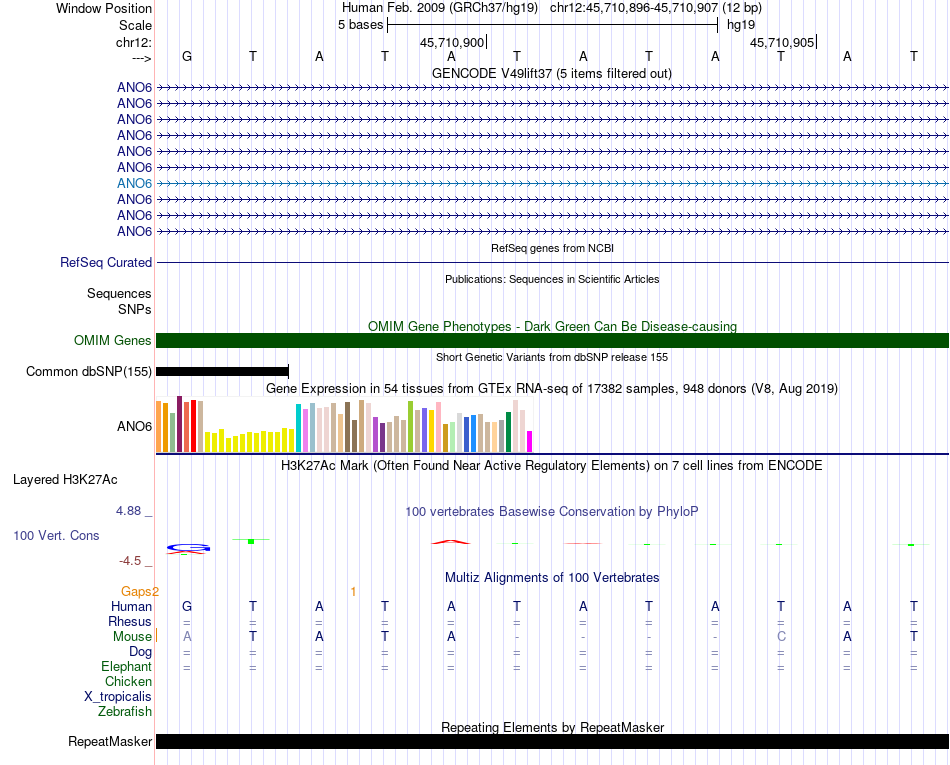
Task: Select the X_tropicalis species row label
Action: click(118, 697)
